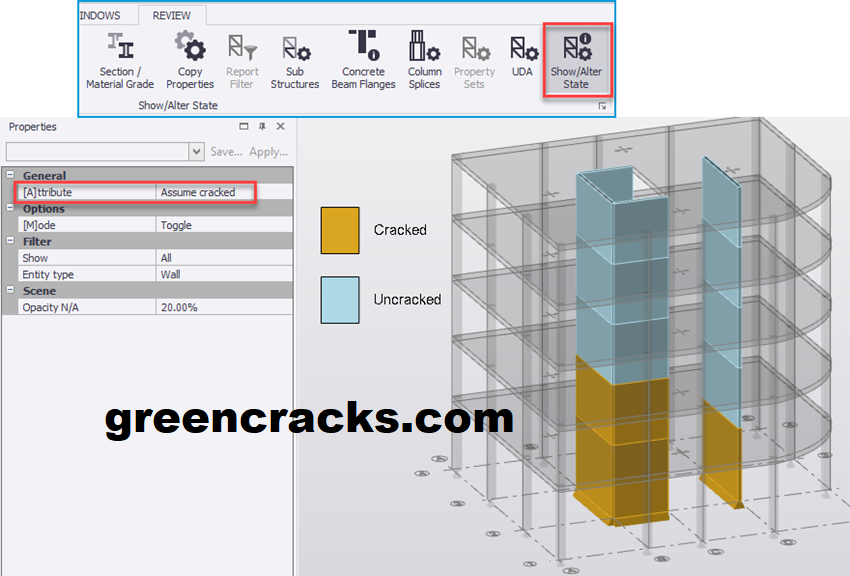Change the Mode value Toggle

(x=224, y=225)
